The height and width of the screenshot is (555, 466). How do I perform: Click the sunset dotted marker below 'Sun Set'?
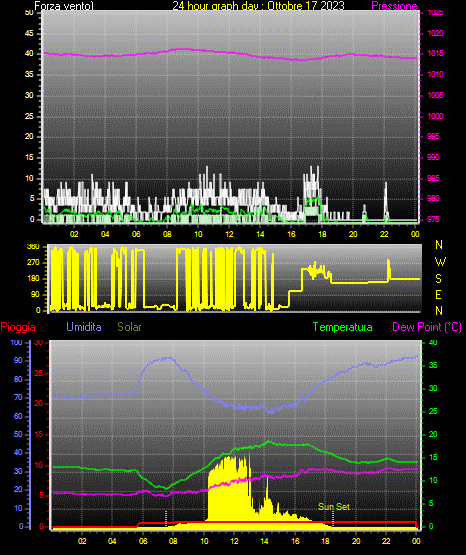(333, 519)
